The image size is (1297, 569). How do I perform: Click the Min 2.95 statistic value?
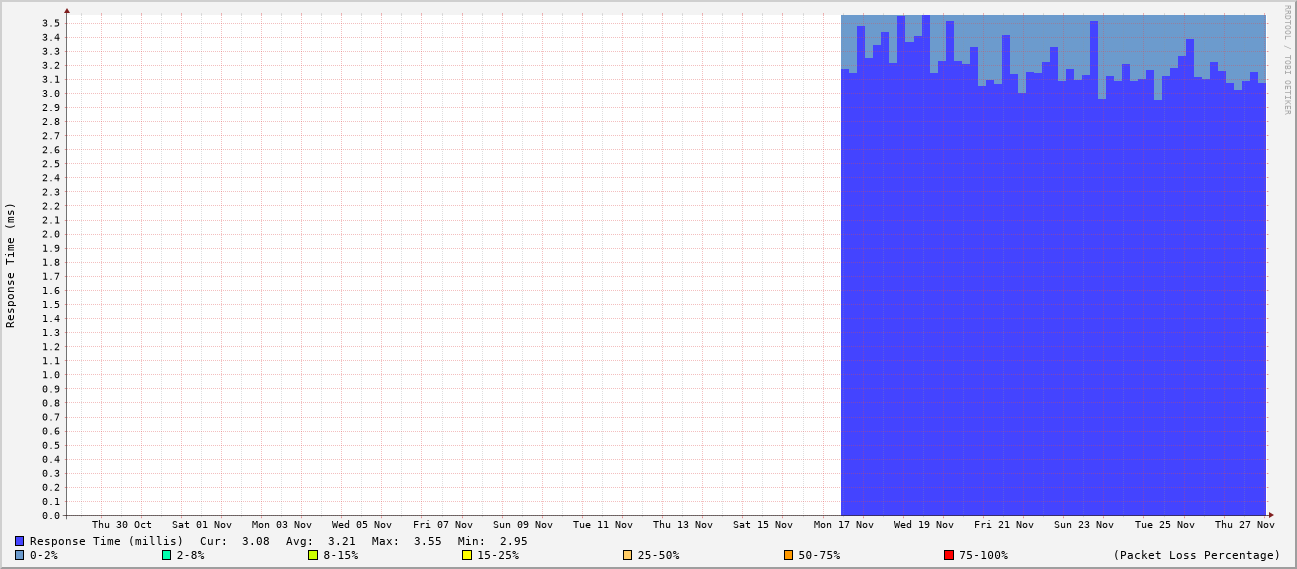tap(513, 541)
